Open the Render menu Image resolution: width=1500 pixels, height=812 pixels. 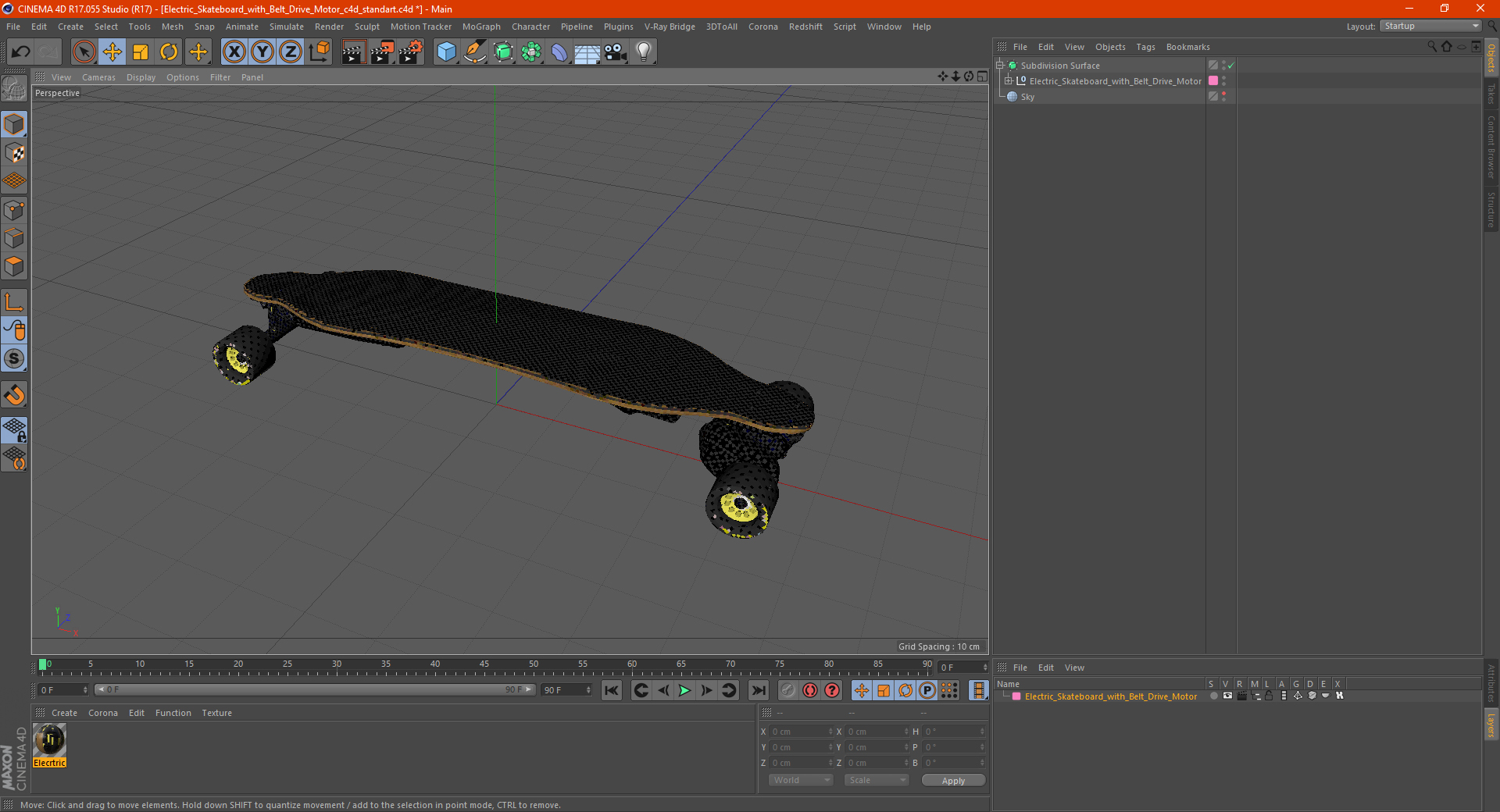tap(329, 27)
